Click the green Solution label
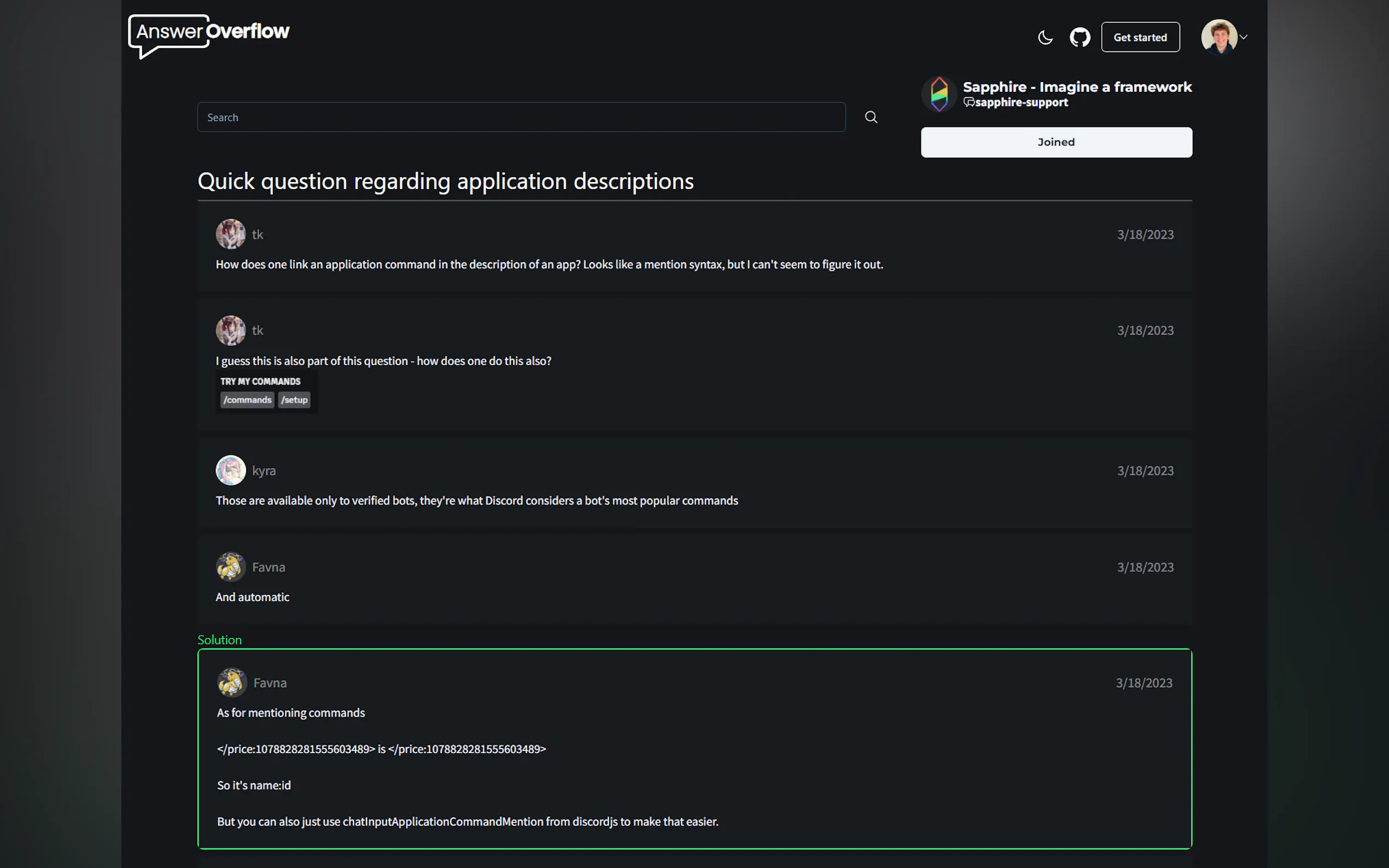 coord(219,640)
